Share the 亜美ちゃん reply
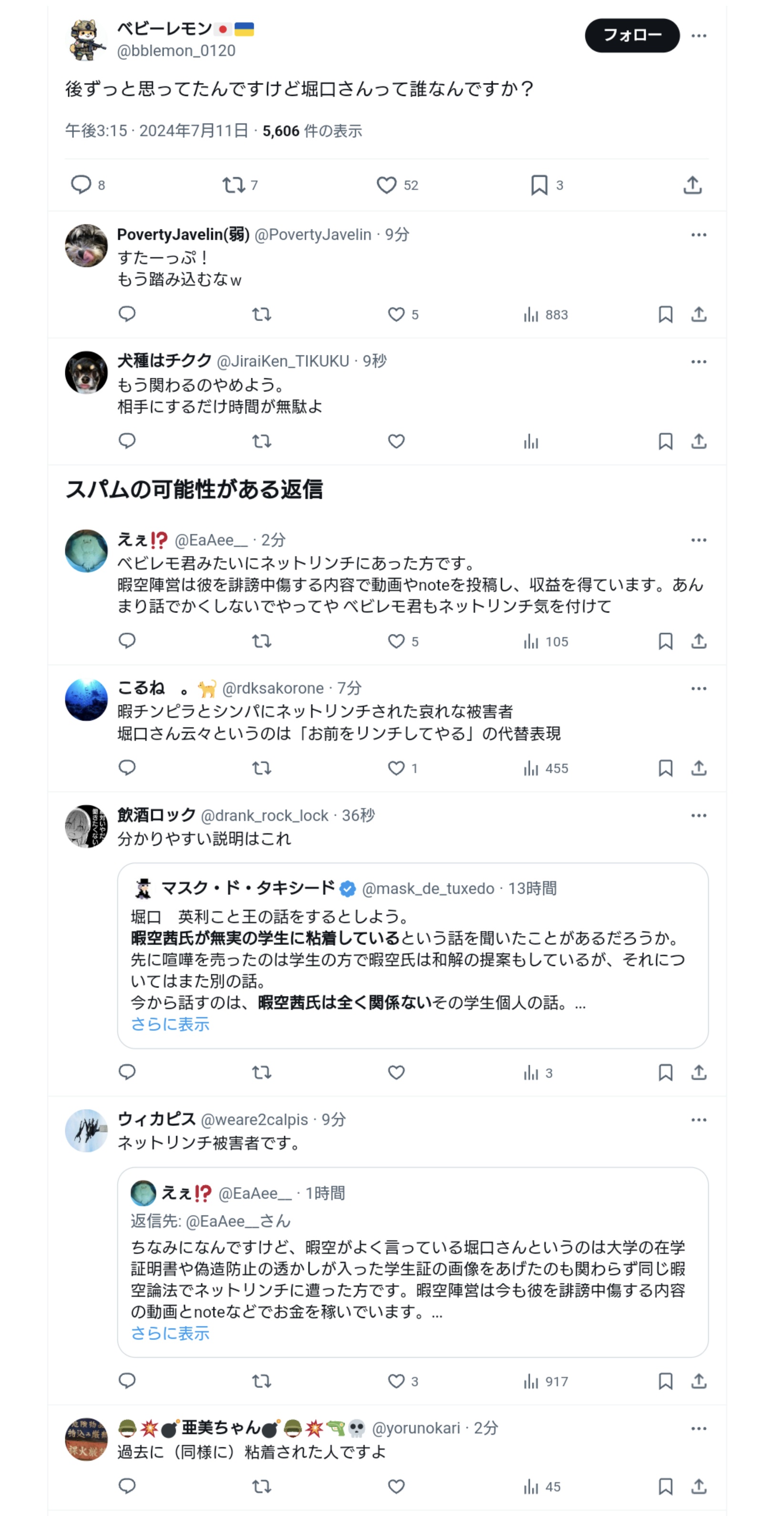The height and width of the screenshot is (1516, 784). click(x=698, y=1486)
